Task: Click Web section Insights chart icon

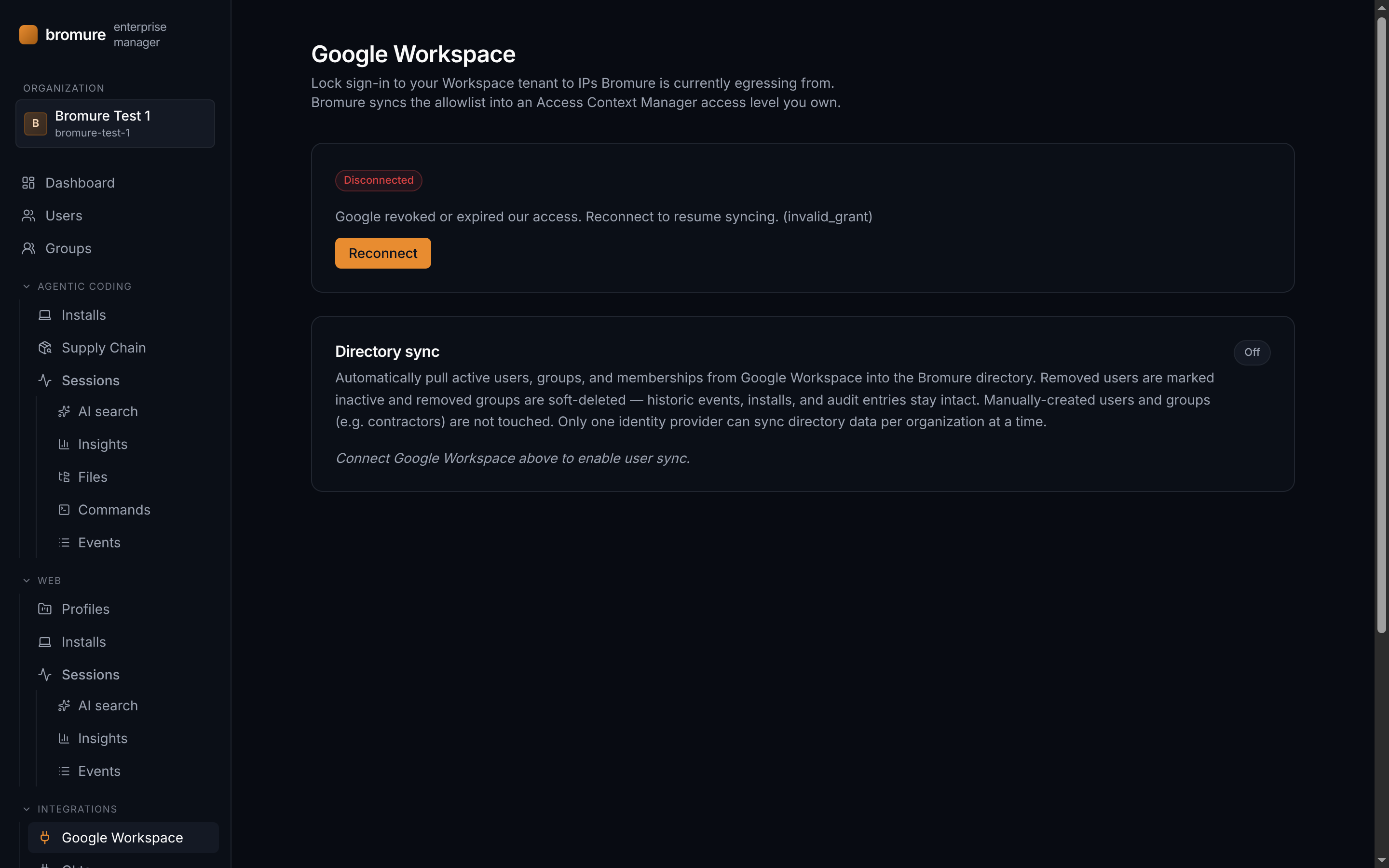Action: [64, 738]
